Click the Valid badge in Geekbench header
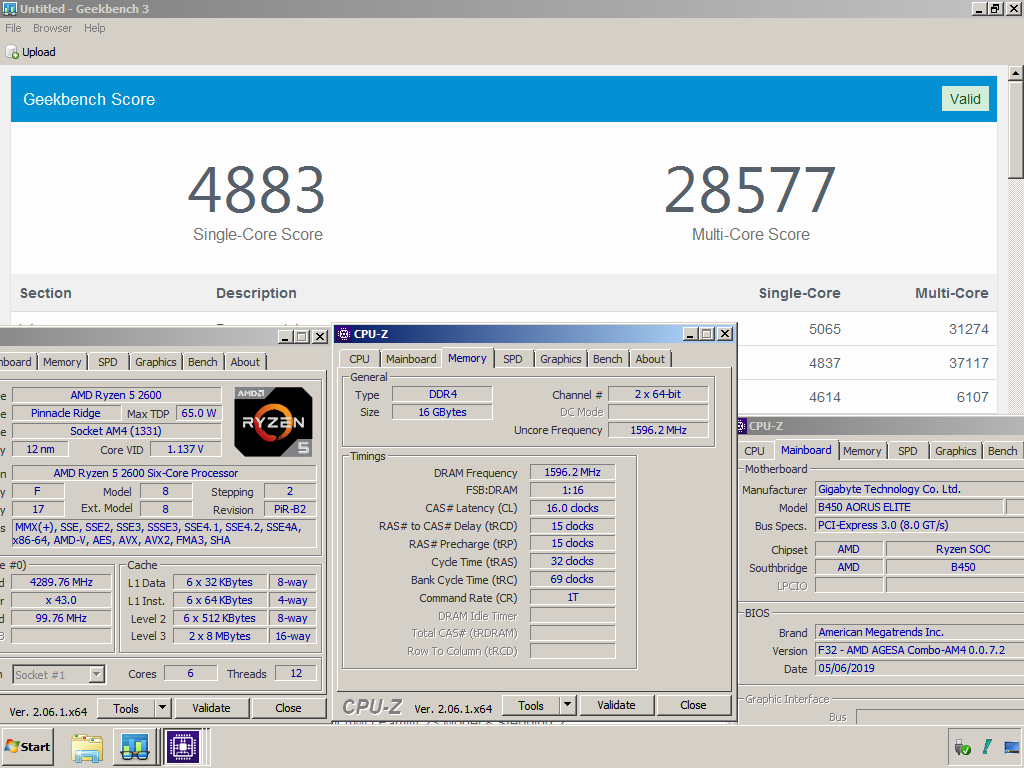 [x=965, y=99]
